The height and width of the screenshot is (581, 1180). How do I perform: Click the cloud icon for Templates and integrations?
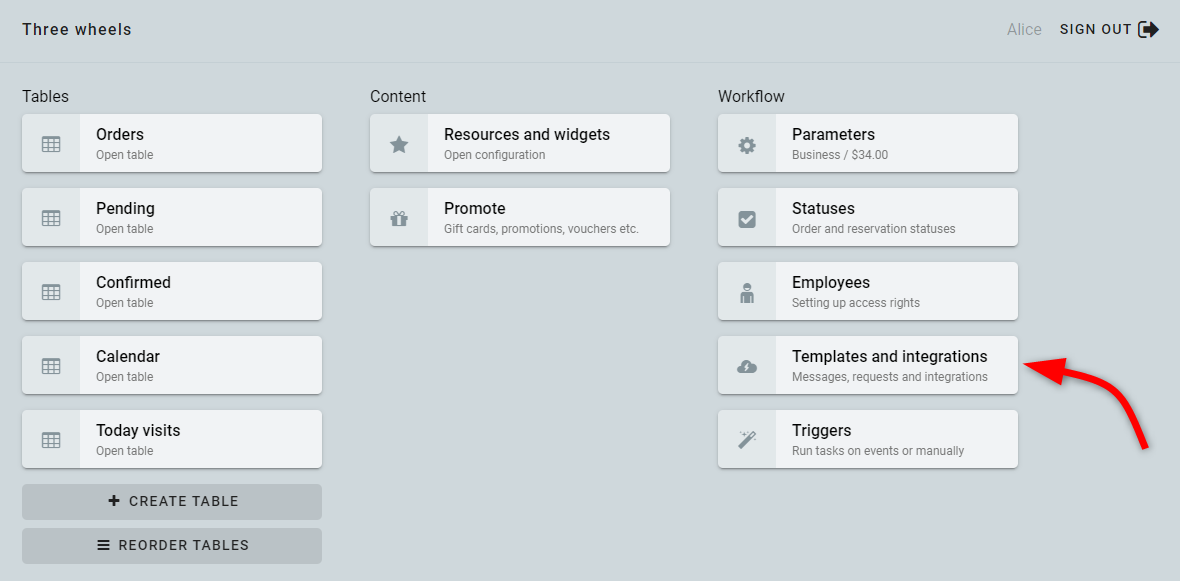pyautogui.click(x=747, y=366)
